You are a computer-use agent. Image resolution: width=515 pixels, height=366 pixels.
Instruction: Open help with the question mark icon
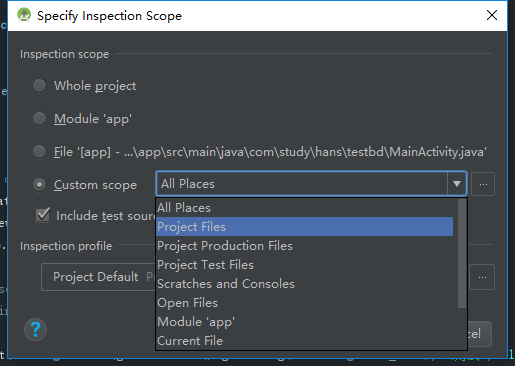coord(35,330)
